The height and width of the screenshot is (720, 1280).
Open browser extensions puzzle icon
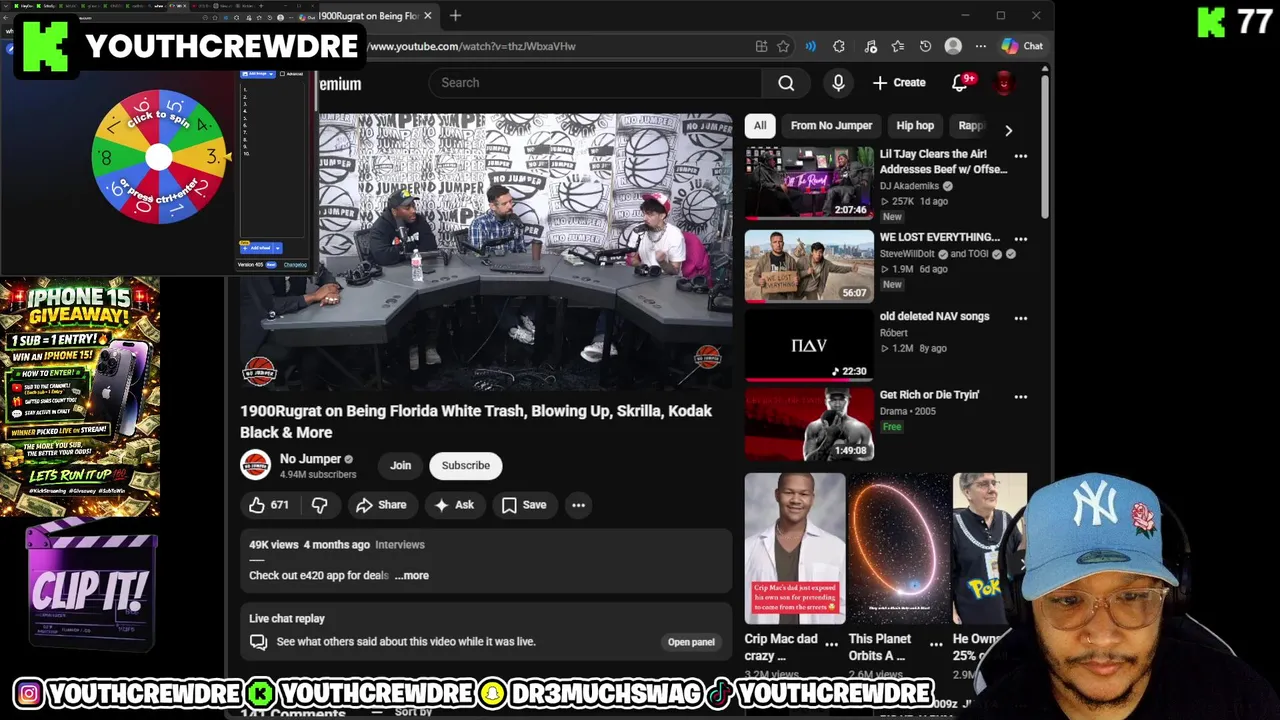click(839, 46)
